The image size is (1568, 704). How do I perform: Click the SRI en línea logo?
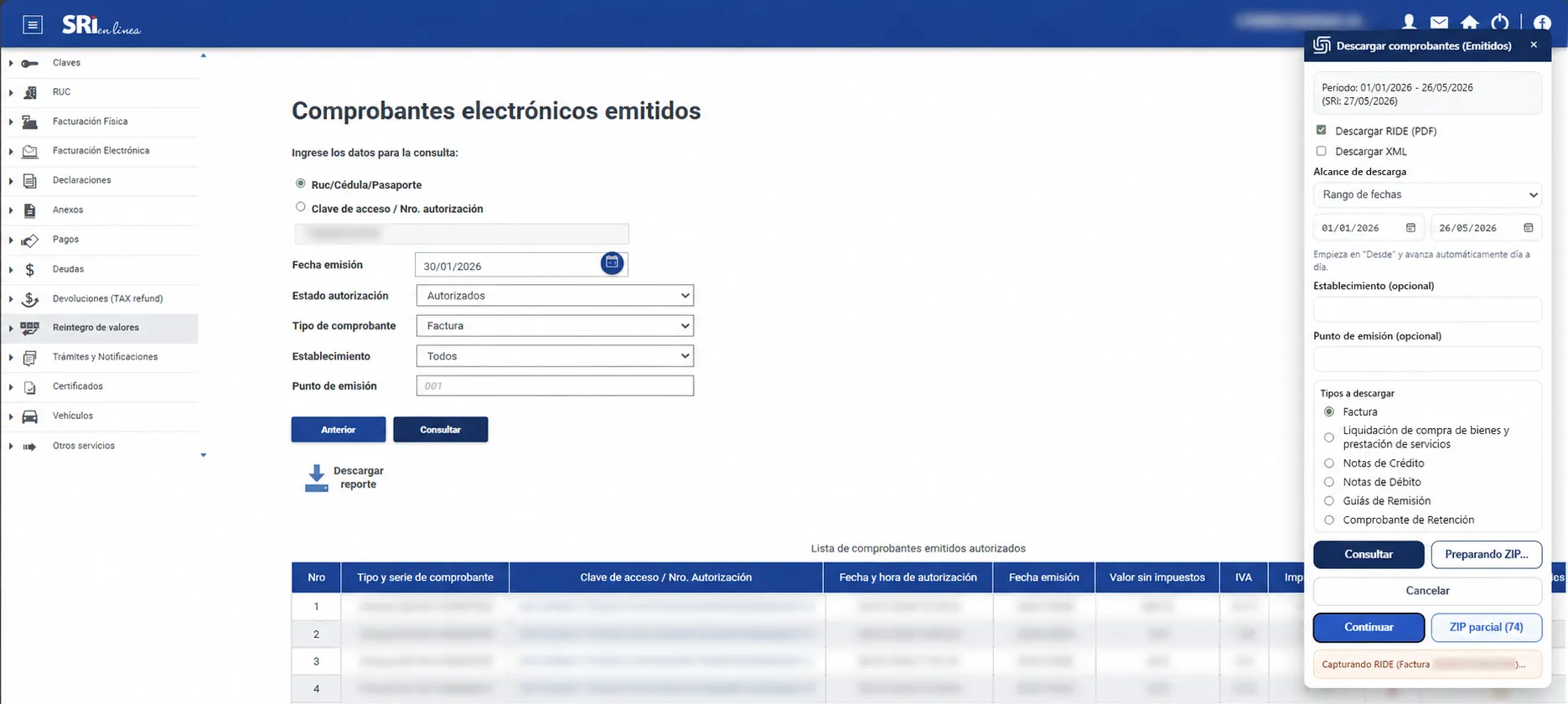tap(101, 26)
